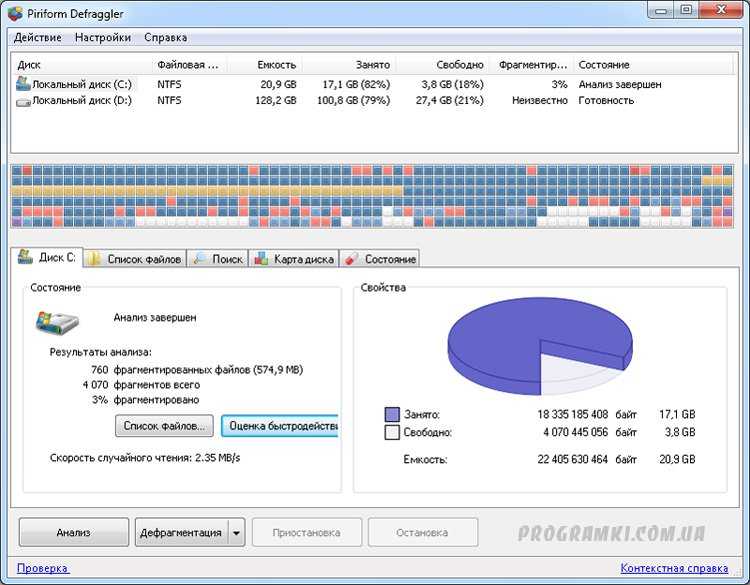Click the Piriform Defraggler app icon in title bar
The width and height of the screenshot is (750, 585).
tap(15, 13)
